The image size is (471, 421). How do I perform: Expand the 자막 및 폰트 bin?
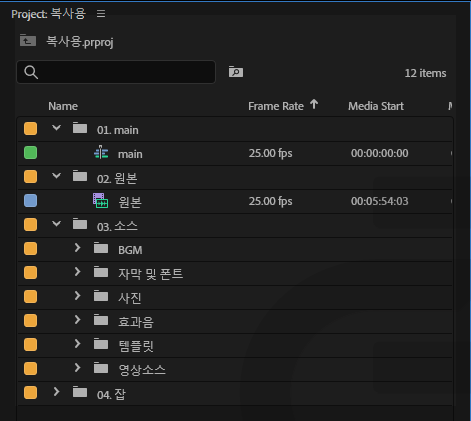click(x=77, y=272)
